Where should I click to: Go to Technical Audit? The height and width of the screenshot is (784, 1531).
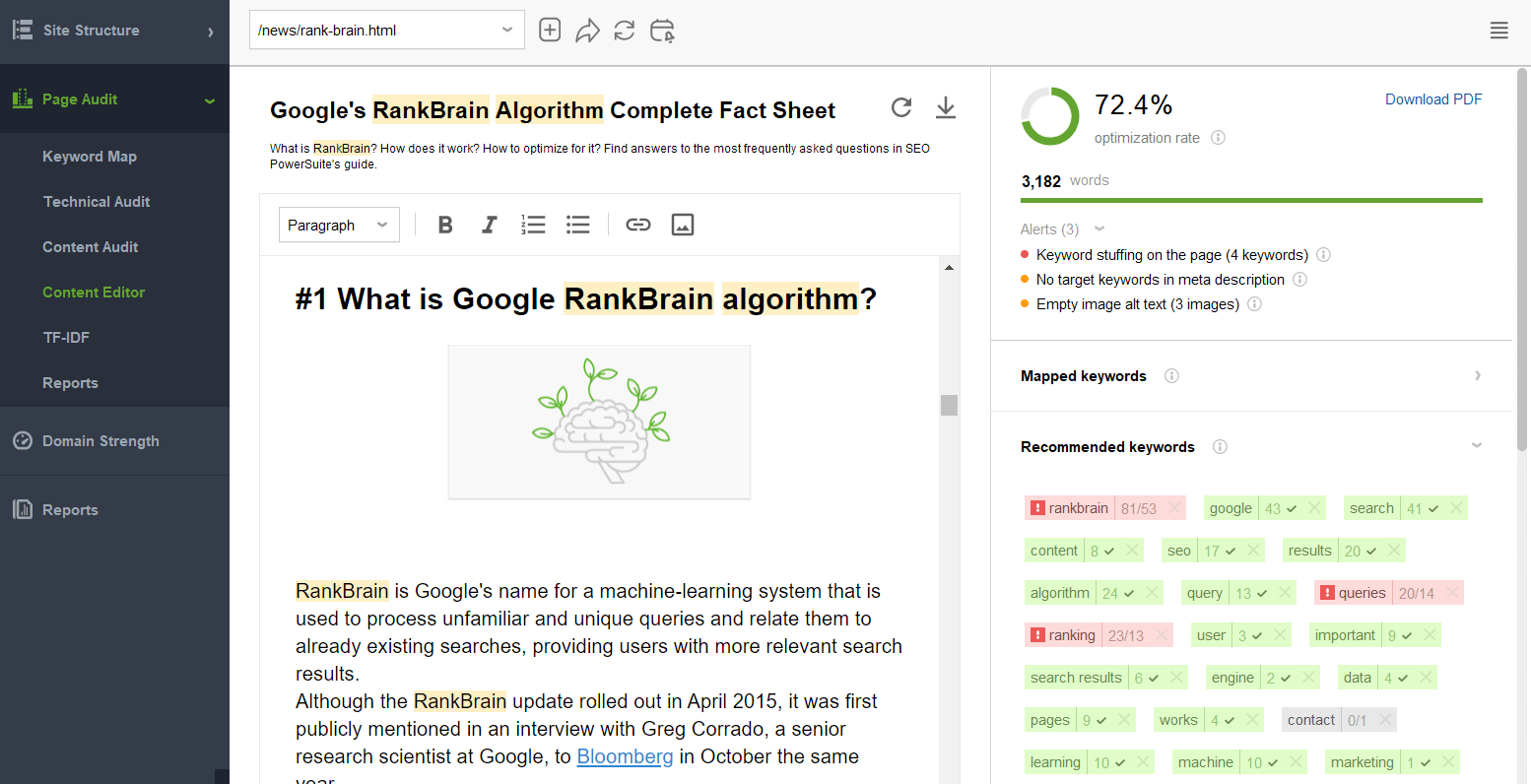(x=97, y=202)
